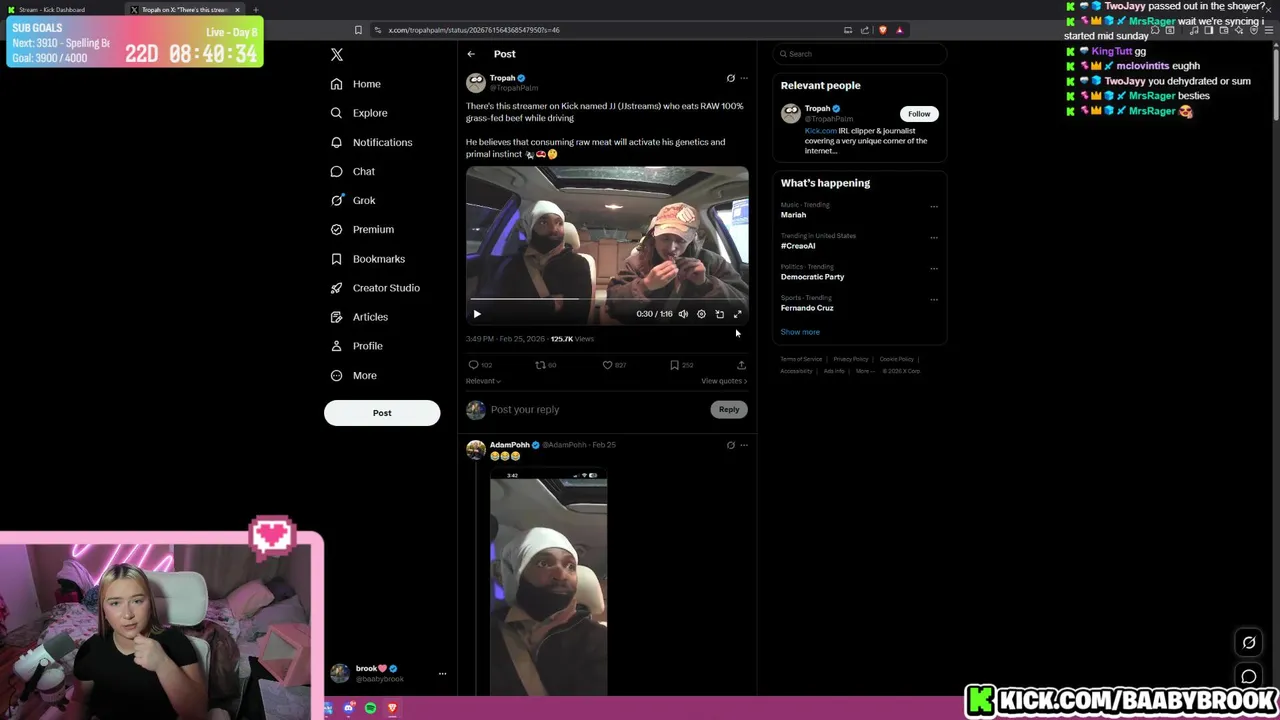1280x720 pixels.
Task: Open Chat from the sidebar
Action: (x=353, y=171)
